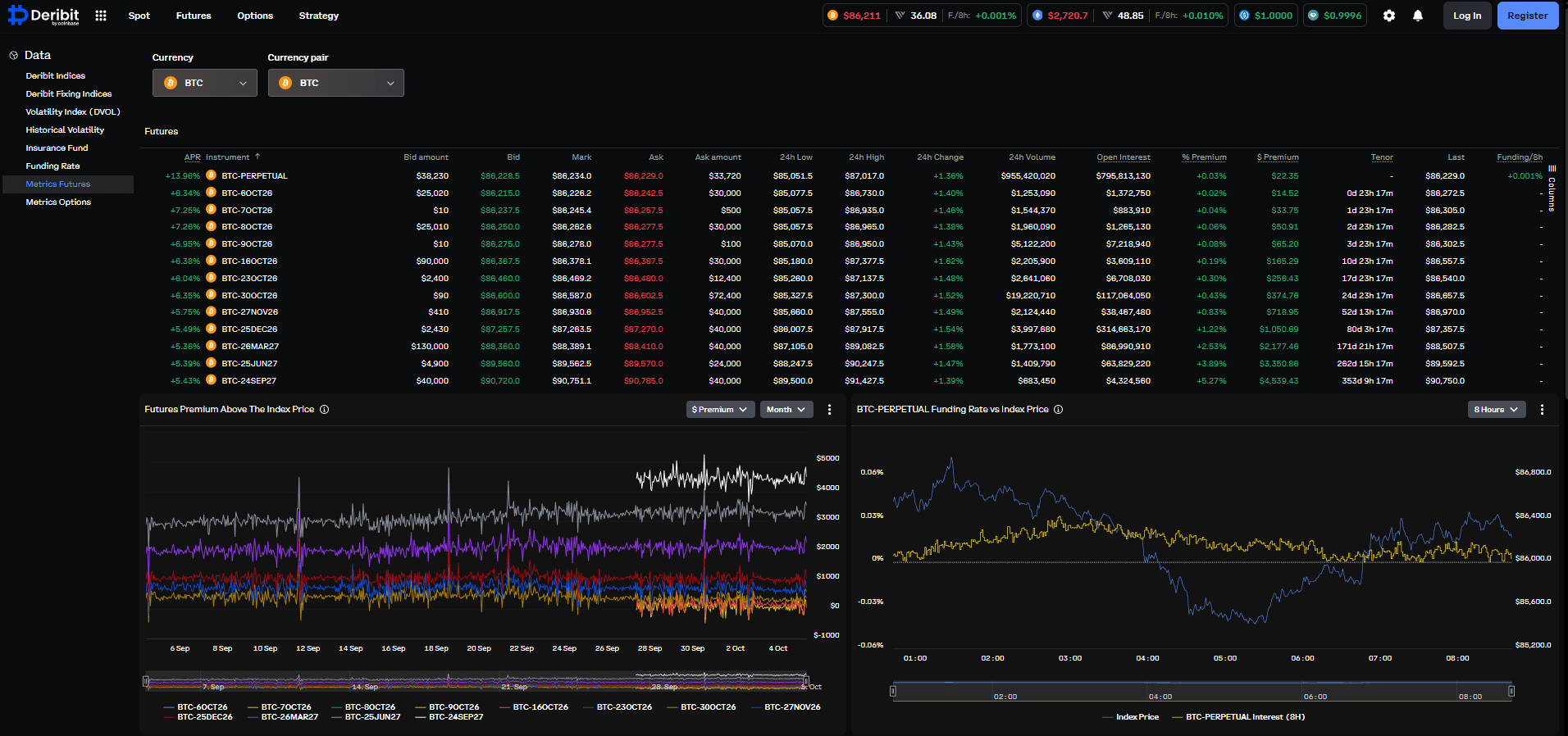Screen dimensions: 1568x736
Task: Click the BTC-6OCT26 row coin icon
Action: [x=211, y=193]
